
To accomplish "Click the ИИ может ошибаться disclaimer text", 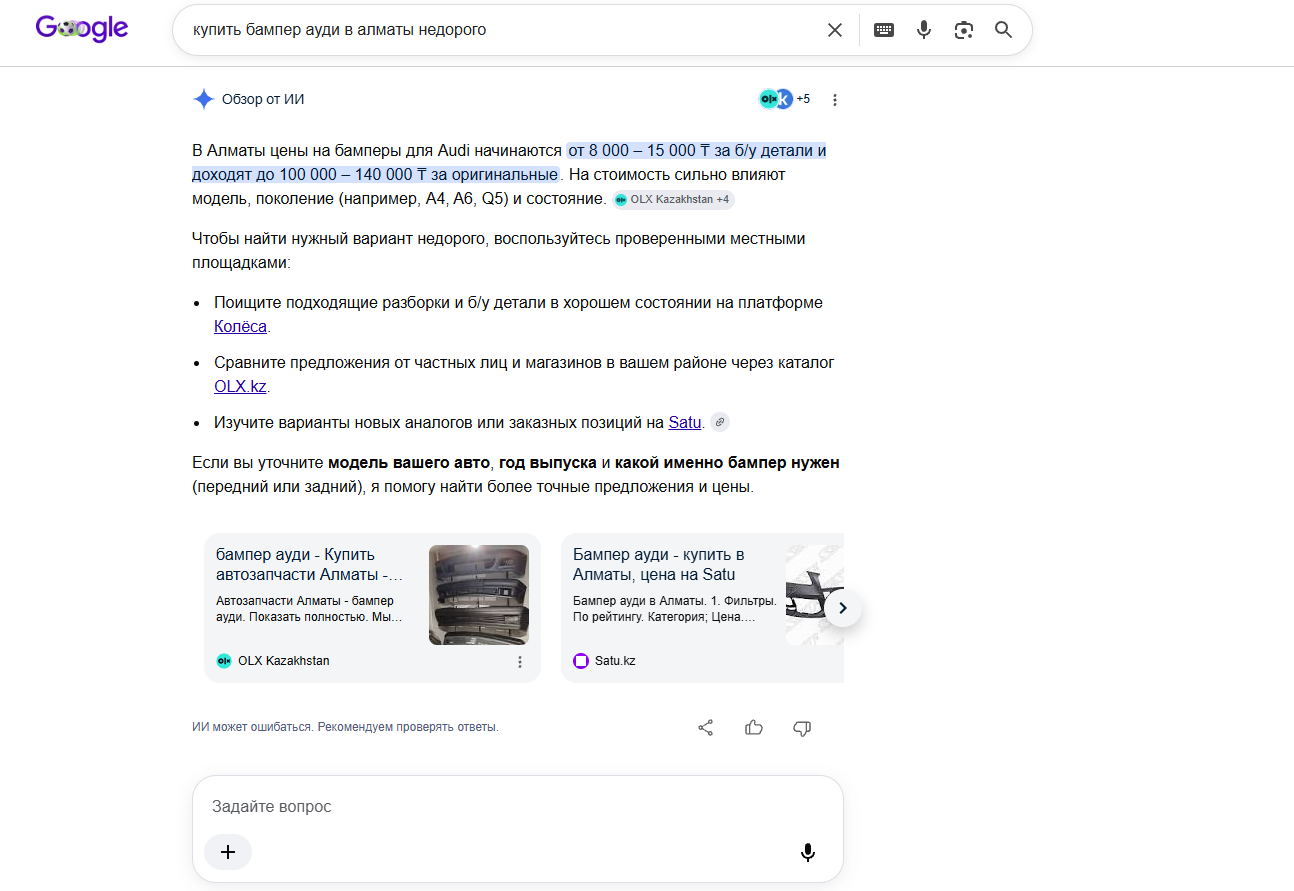I will (345, 727).
